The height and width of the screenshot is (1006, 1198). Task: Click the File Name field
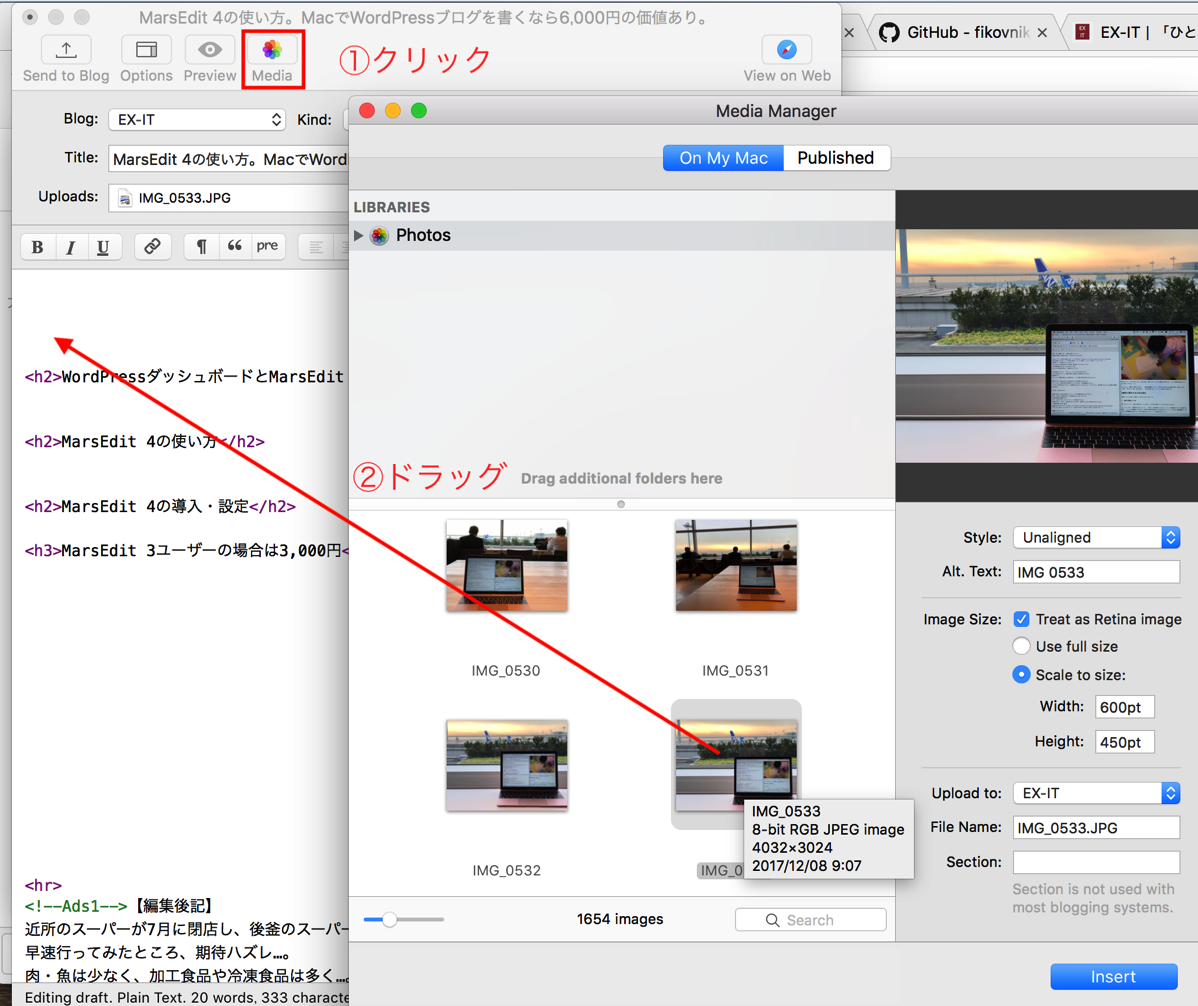coord(1096,828)
